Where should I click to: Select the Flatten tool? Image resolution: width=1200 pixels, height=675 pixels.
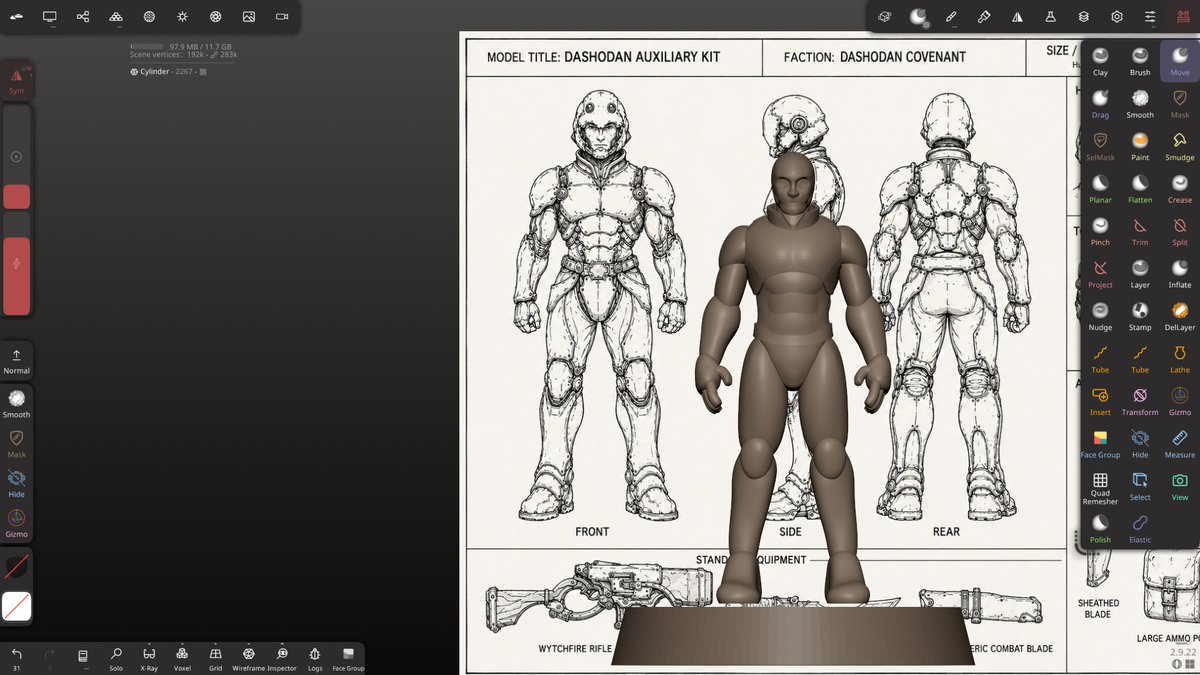tap(1140, 189)
